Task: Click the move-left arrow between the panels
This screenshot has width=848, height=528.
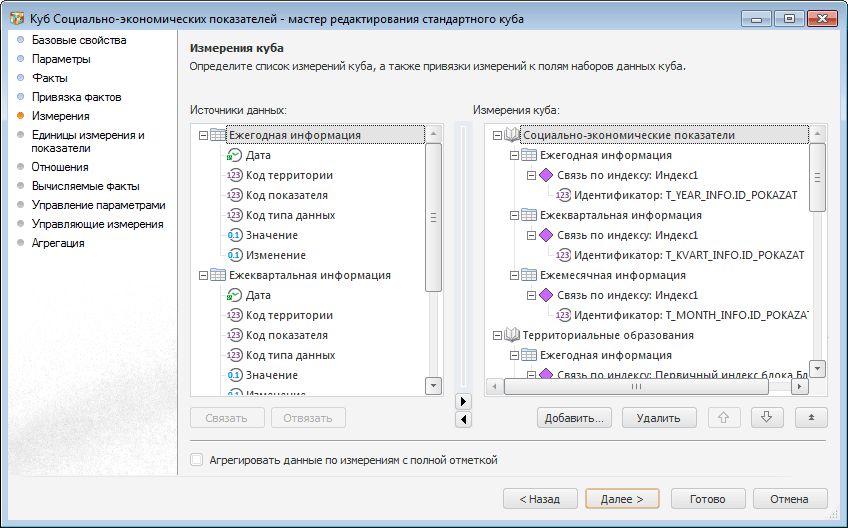Action: (x=462, y=419)
